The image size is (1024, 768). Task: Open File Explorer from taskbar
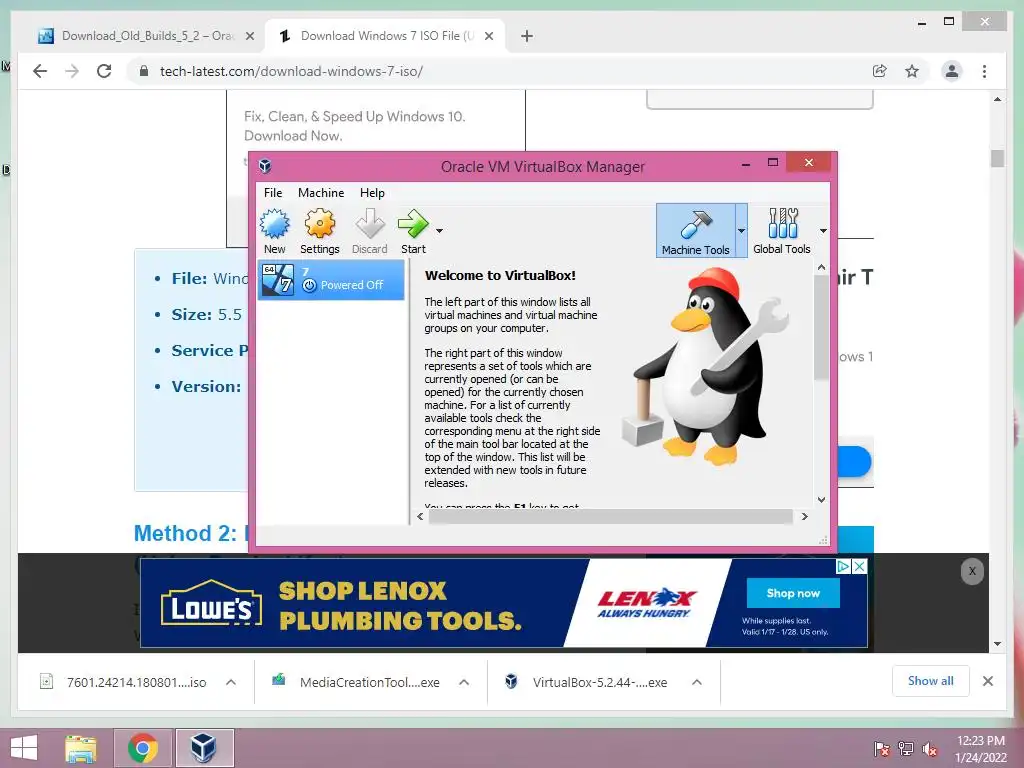click(x=81, y=748)
